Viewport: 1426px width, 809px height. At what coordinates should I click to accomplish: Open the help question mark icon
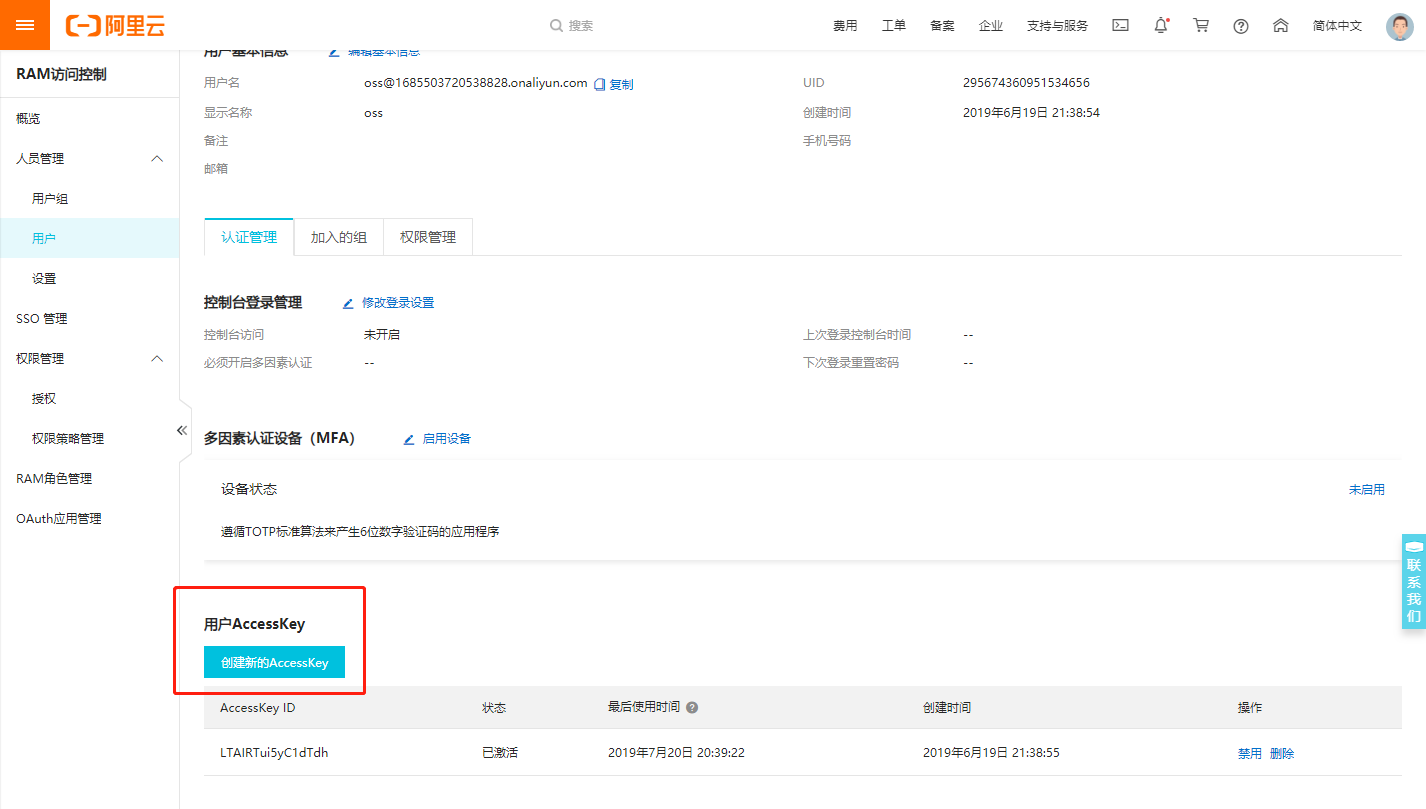click(1240, 25)
